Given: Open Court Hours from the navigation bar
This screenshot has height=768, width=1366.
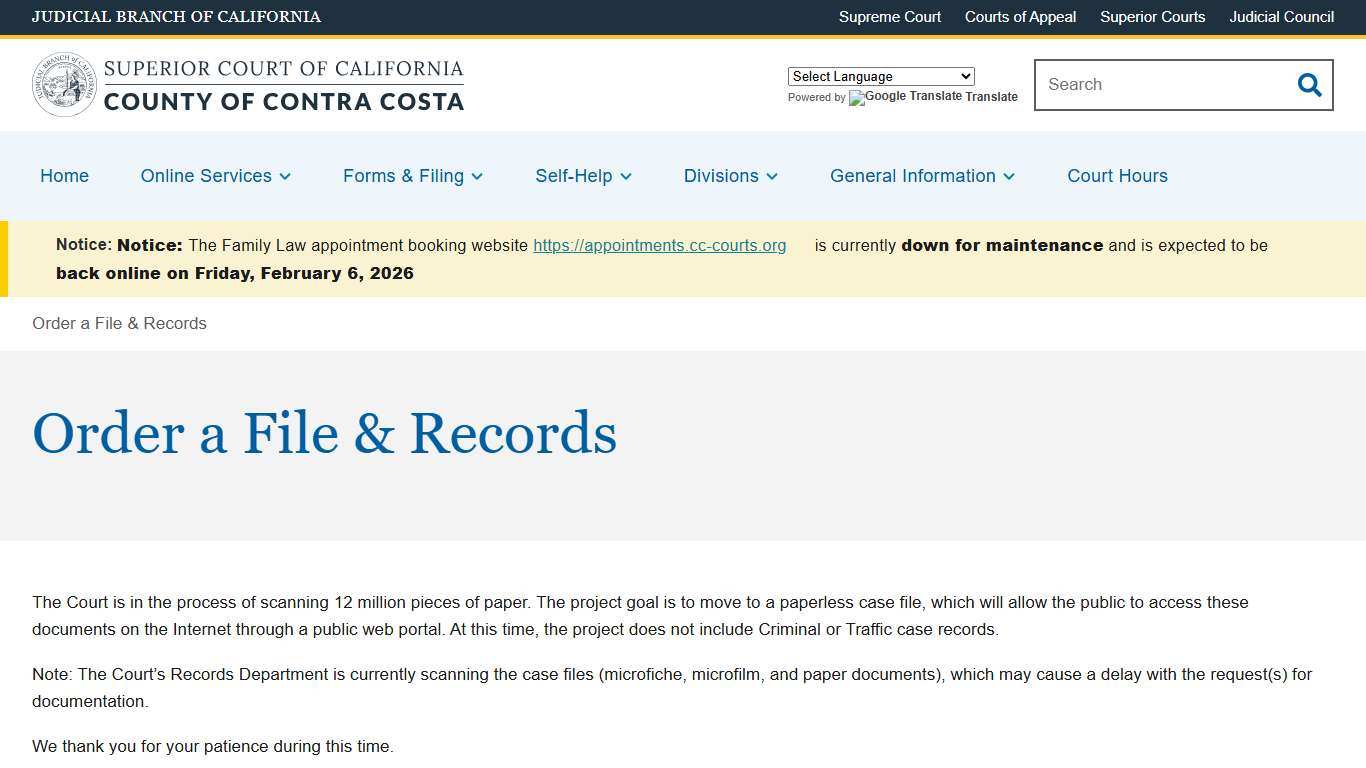Looking at the screenshot, I should 1117,176.
